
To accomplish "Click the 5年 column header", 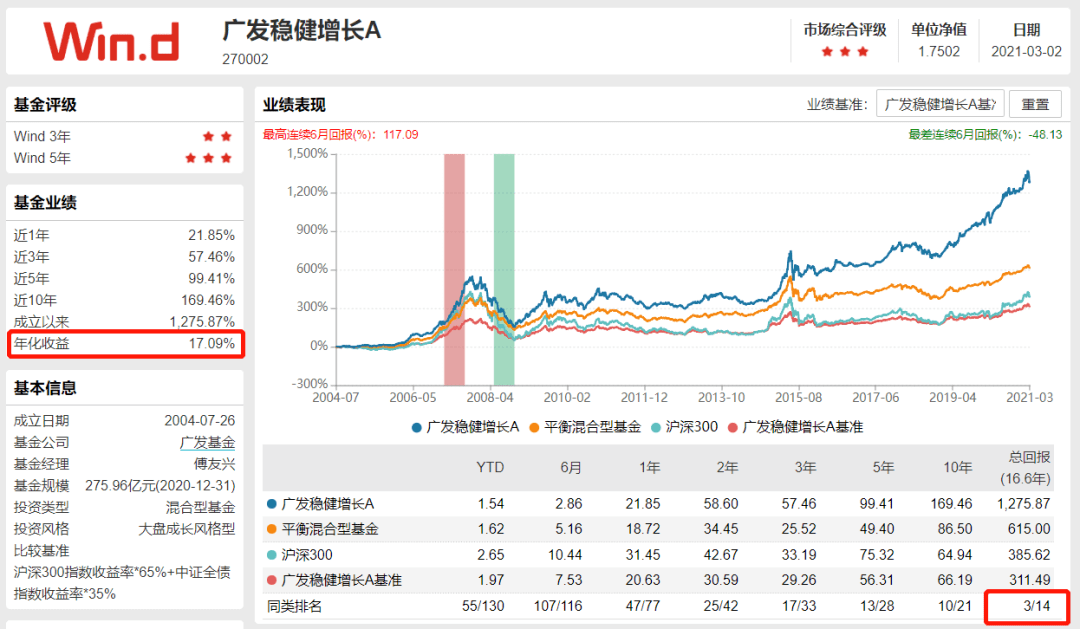I will pyautogui.click(x=882, y=468).
